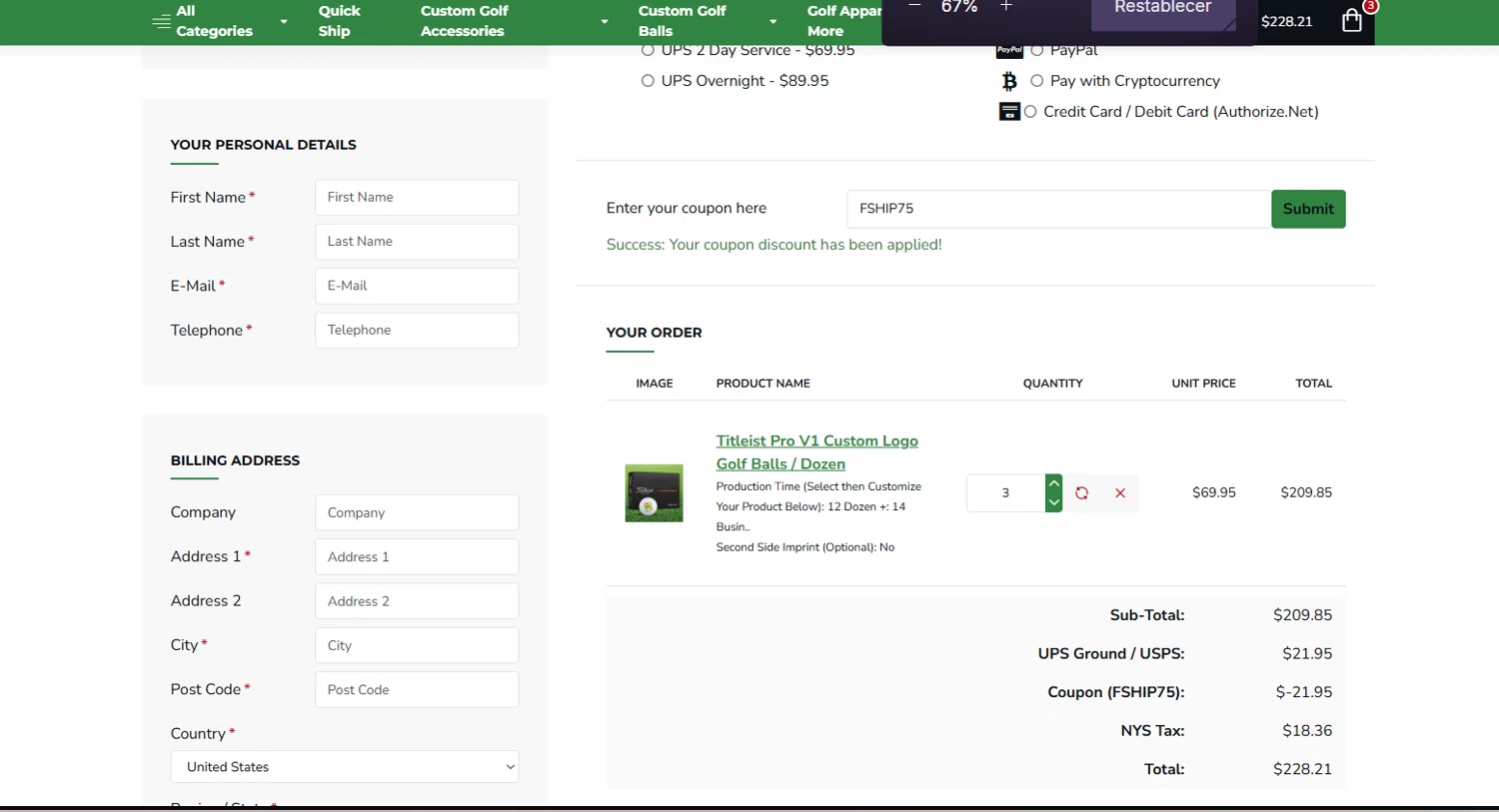Screen dimensions: 1499x812
Task: Focus the Last Name field
Action: (x=417, y=242)
